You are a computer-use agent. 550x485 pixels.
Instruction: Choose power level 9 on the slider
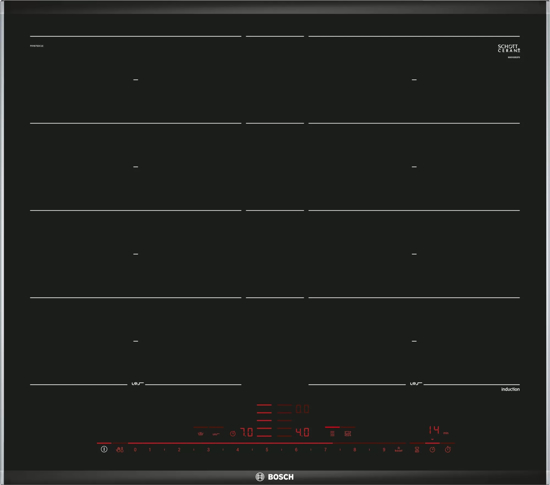click(x=384, y=450)
